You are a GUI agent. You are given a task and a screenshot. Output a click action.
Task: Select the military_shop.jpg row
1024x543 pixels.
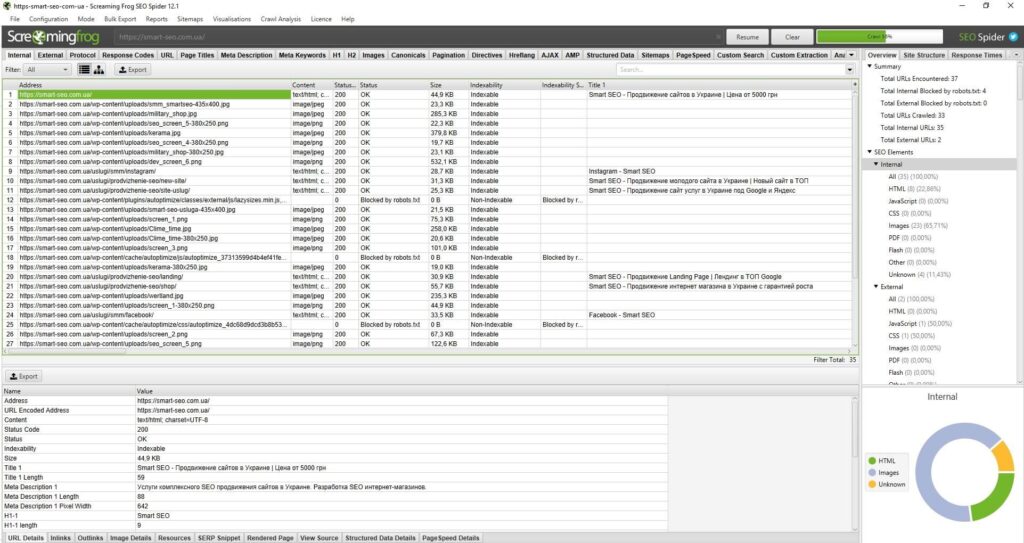click(x=428, y=114)
